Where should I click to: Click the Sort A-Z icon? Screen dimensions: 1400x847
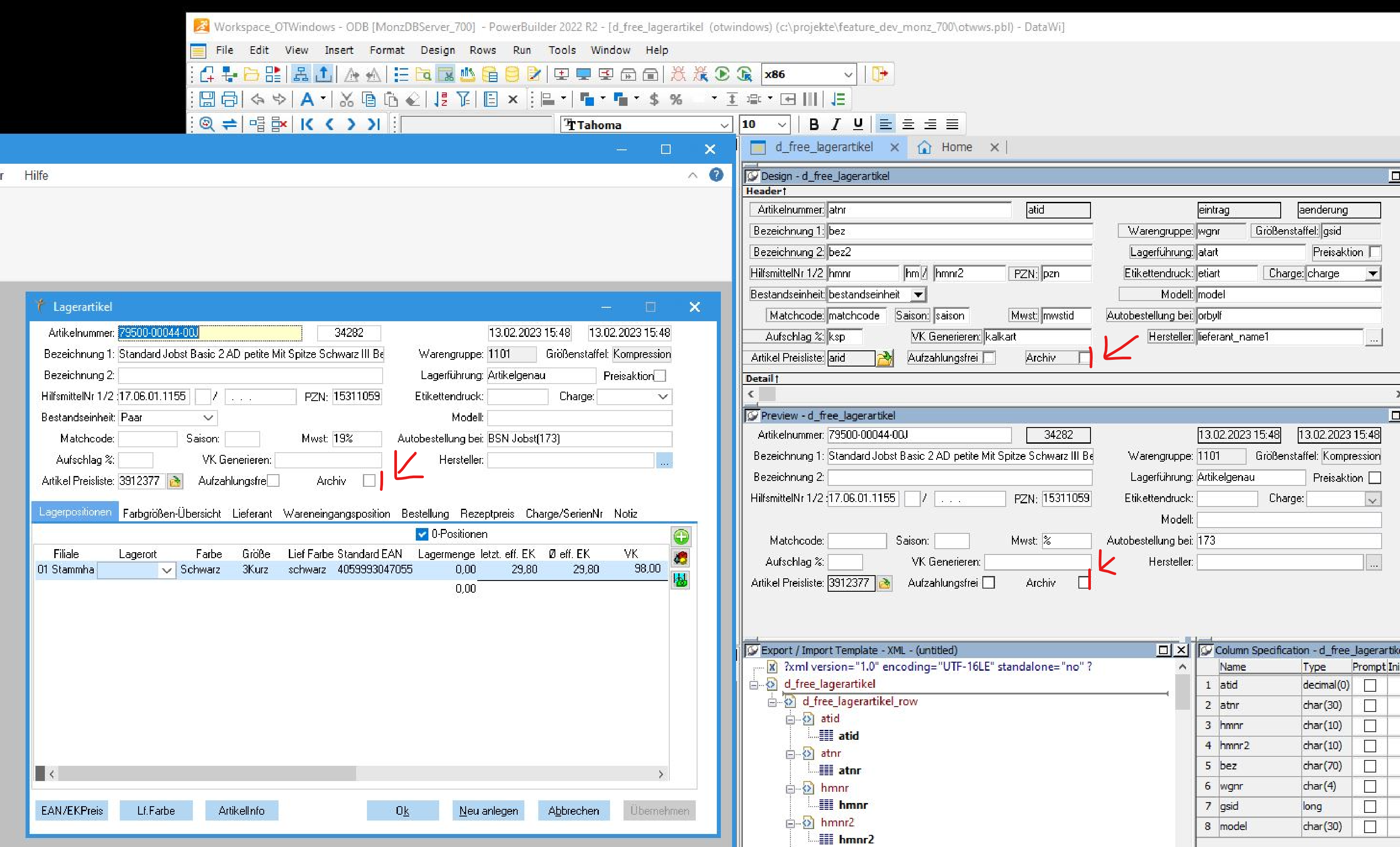pos(441,100)
